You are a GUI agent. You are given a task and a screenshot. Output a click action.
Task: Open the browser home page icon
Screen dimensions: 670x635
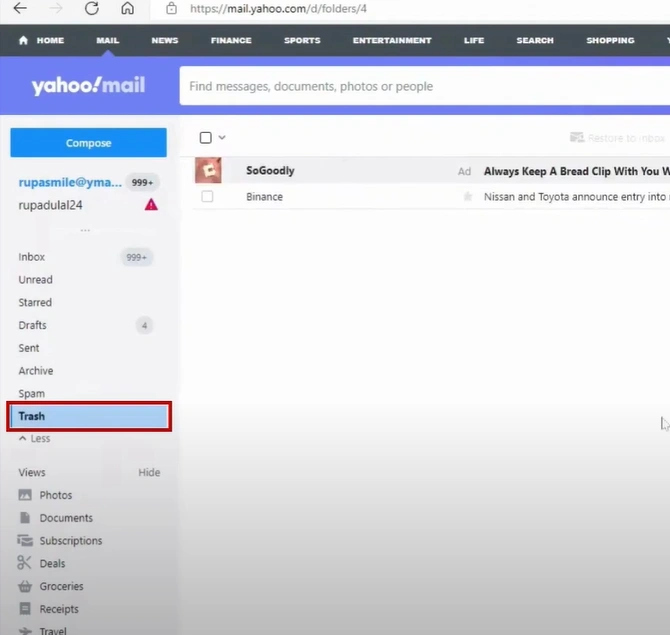coord(127,8)
